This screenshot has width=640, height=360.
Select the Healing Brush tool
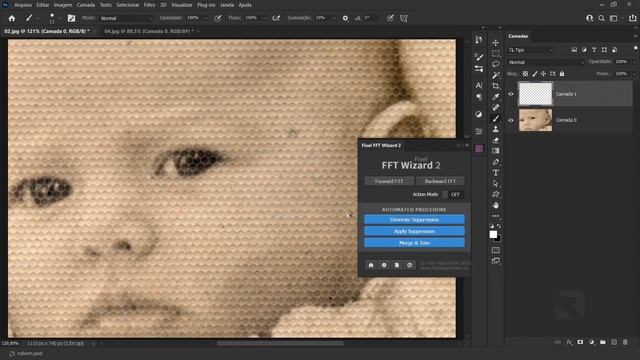[x=496, y=107]
